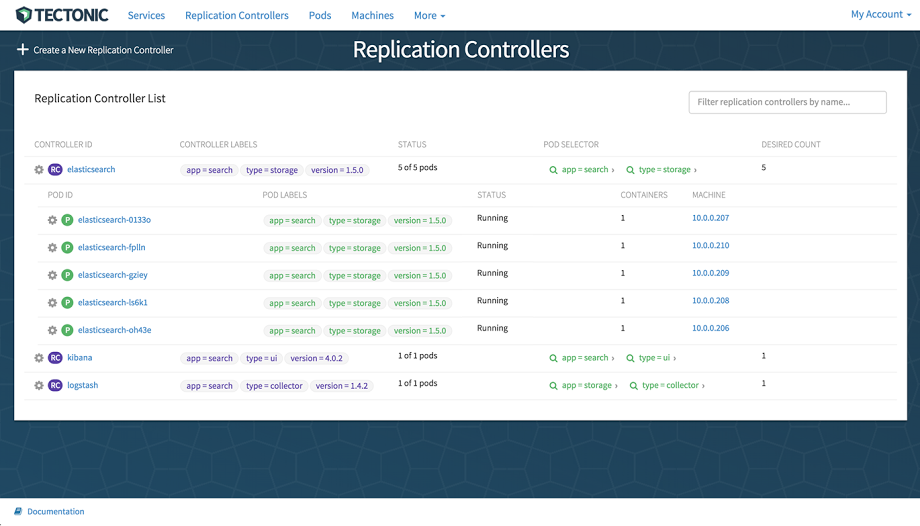Click kibana controller label type=ui
Screen dimensions: 920x526
point(262,358)
